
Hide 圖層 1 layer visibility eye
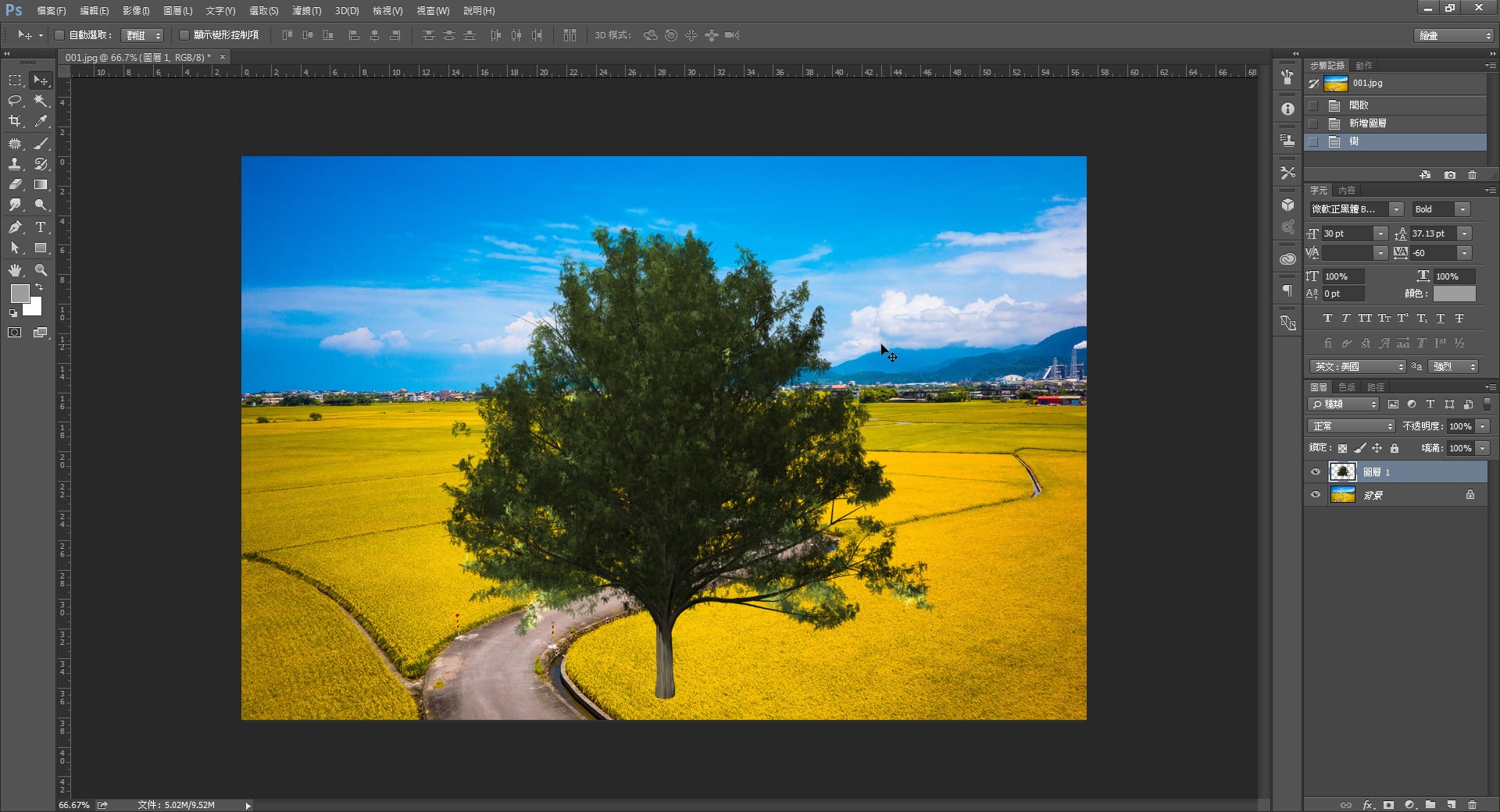coord(1316,472)
